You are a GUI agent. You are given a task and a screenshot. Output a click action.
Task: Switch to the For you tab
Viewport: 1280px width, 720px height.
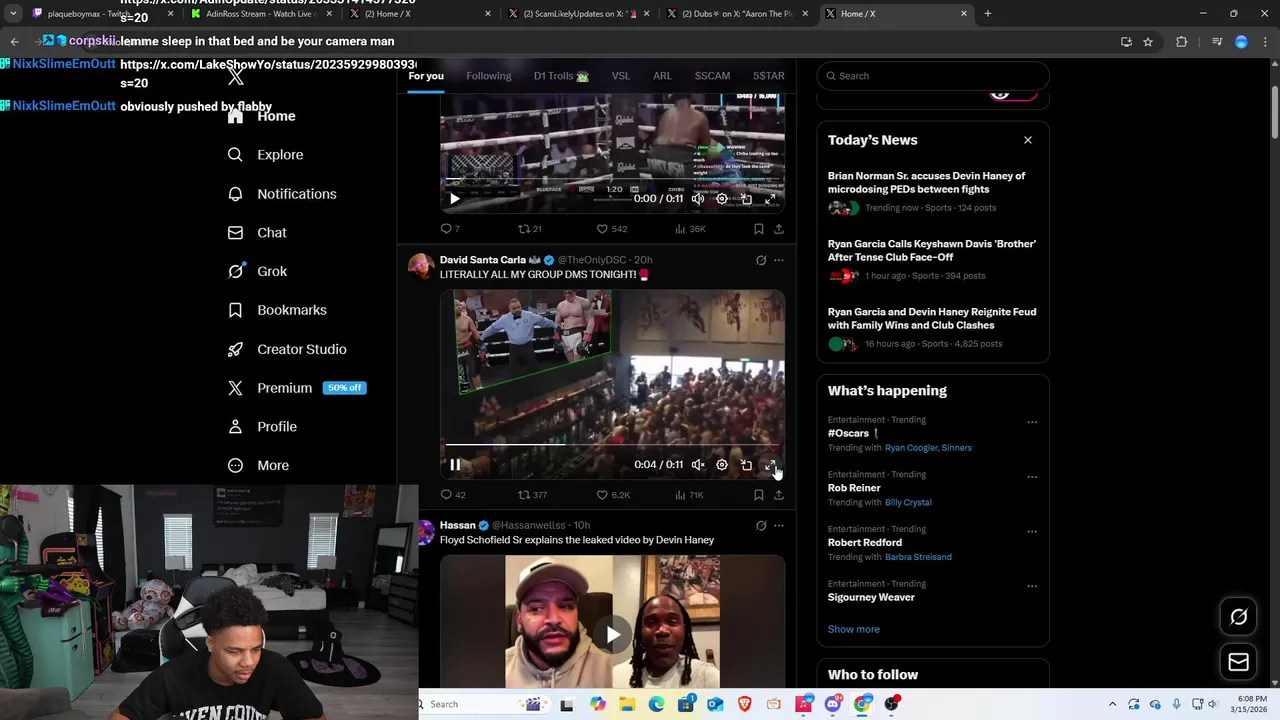click(x=426, y=76)
